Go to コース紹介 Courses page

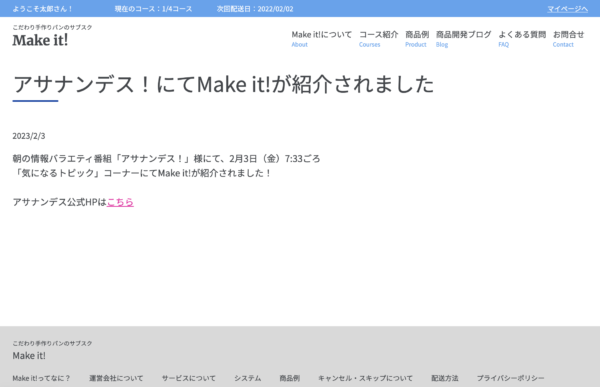click(378, 39)
